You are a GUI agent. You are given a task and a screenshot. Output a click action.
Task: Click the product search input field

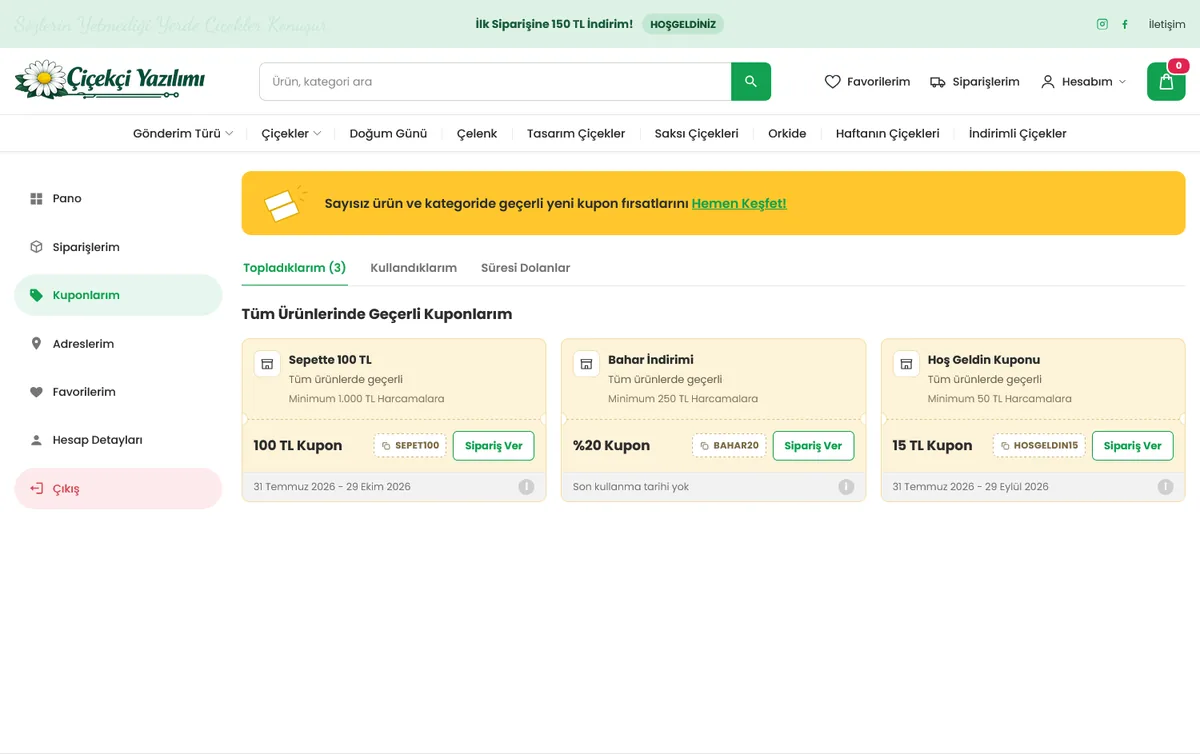pyautogui.click(x=495, y=82)
